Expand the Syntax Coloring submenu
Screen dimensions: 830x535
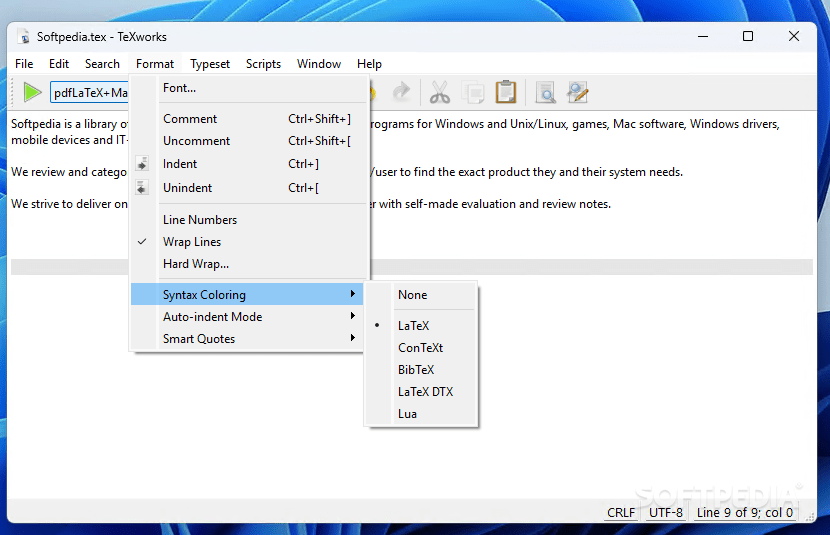pos(247,294)
